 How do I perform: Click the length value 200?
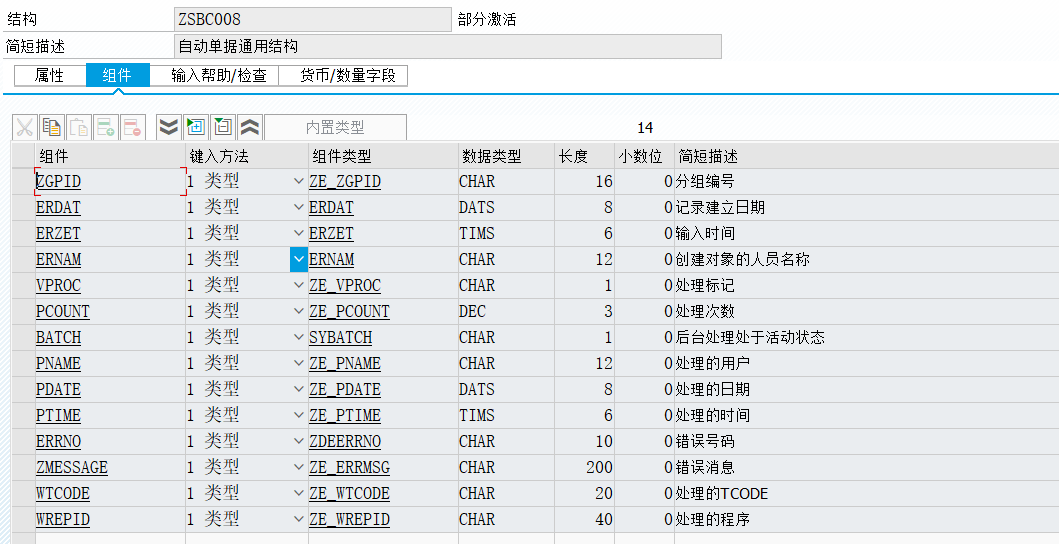[x=599, y=468]
